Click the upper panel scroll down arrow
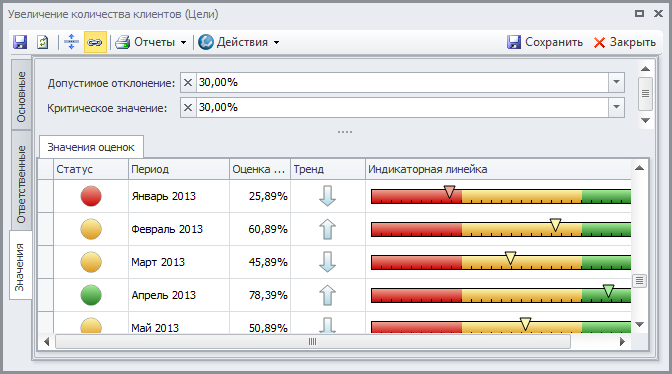Image resolution: width=672 pixels, height=374 pixels. (645, 121)
